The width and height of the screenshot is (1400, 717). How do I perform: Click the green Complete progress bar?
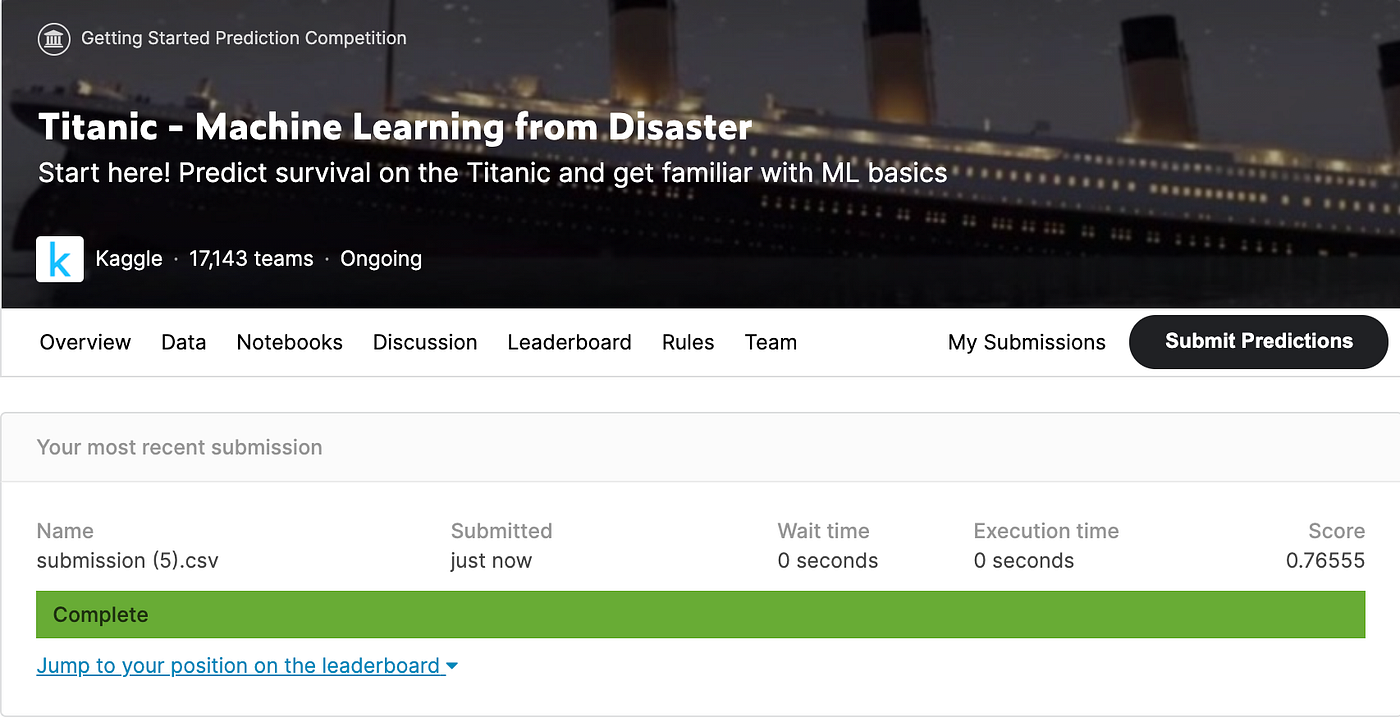point(700,614)
